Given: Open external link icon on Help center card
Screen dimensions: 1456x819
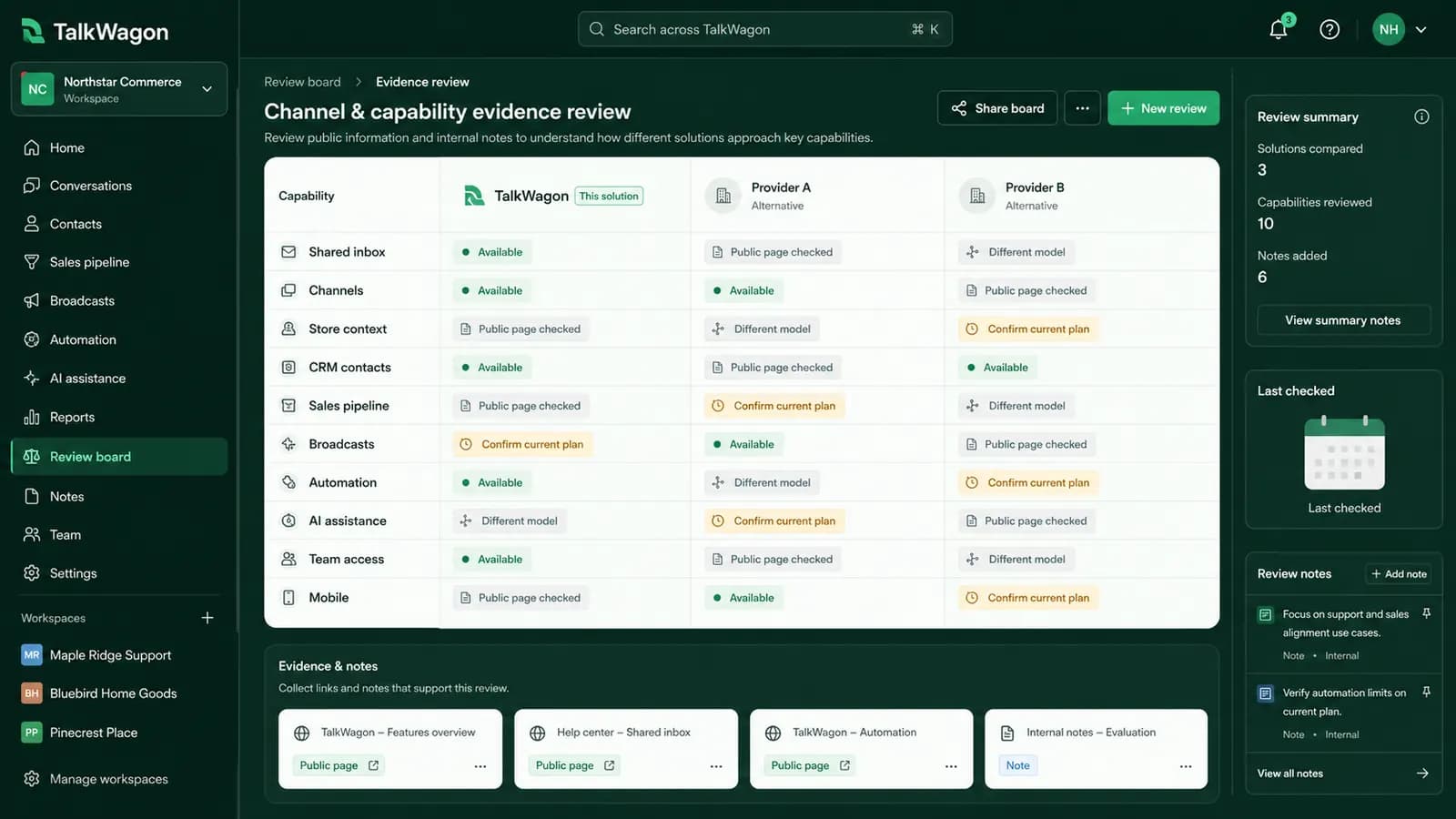Looking at the screenshot, I should click(x=609, y=765).
